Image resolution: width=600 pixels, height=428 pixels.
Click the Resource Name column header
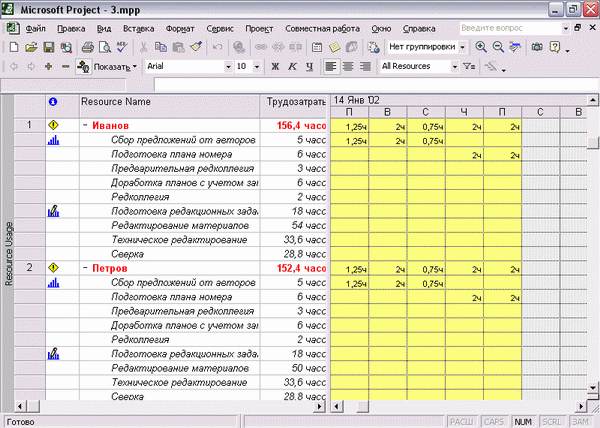pyautogui.click(x=170, y=106)
